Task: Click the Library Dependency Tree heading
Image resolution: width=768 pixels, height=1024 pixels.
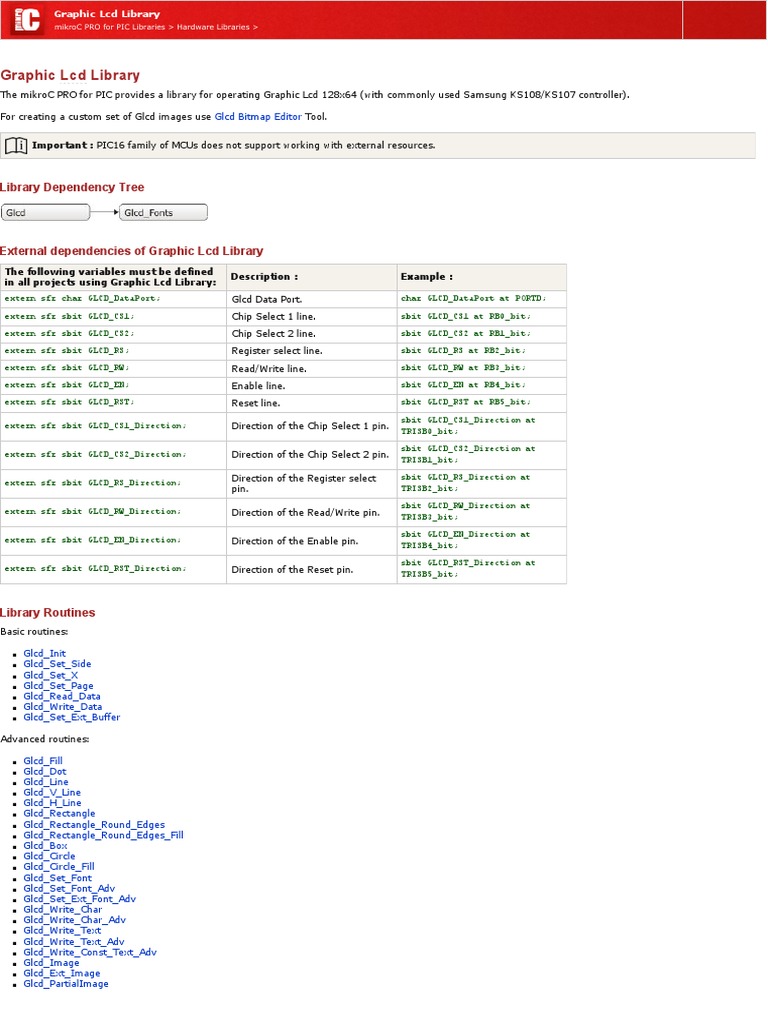Action: click(72, 187)
